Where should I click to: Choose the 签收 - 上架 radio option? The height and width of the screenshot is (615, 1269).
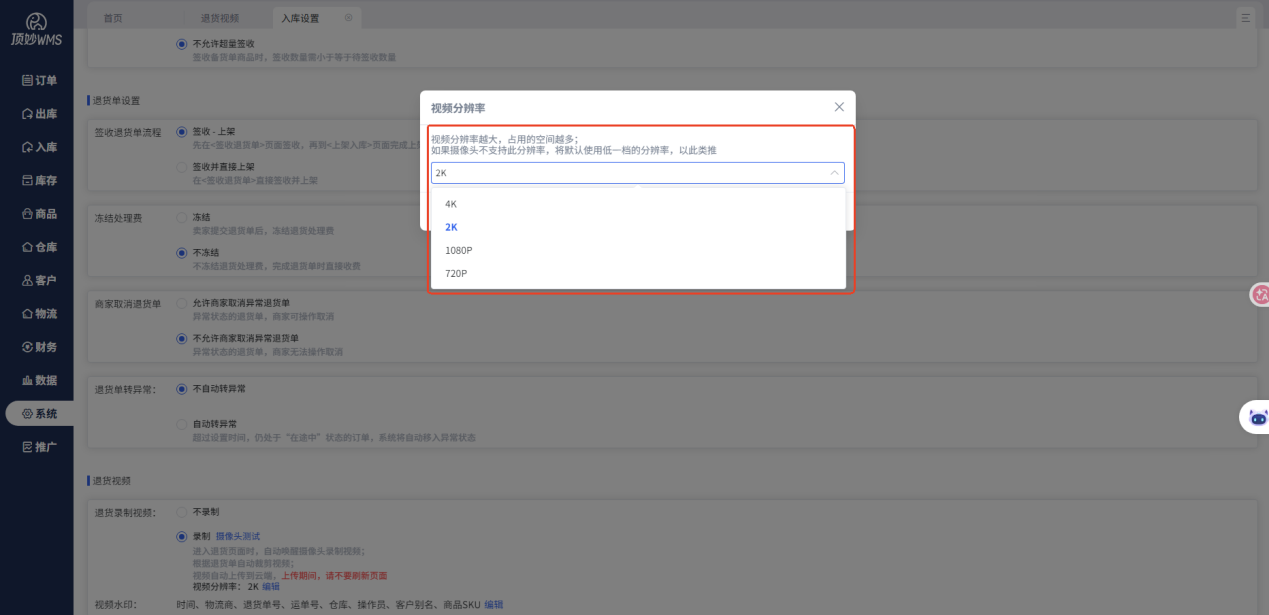pyautogui.click(x=181, y=131)
